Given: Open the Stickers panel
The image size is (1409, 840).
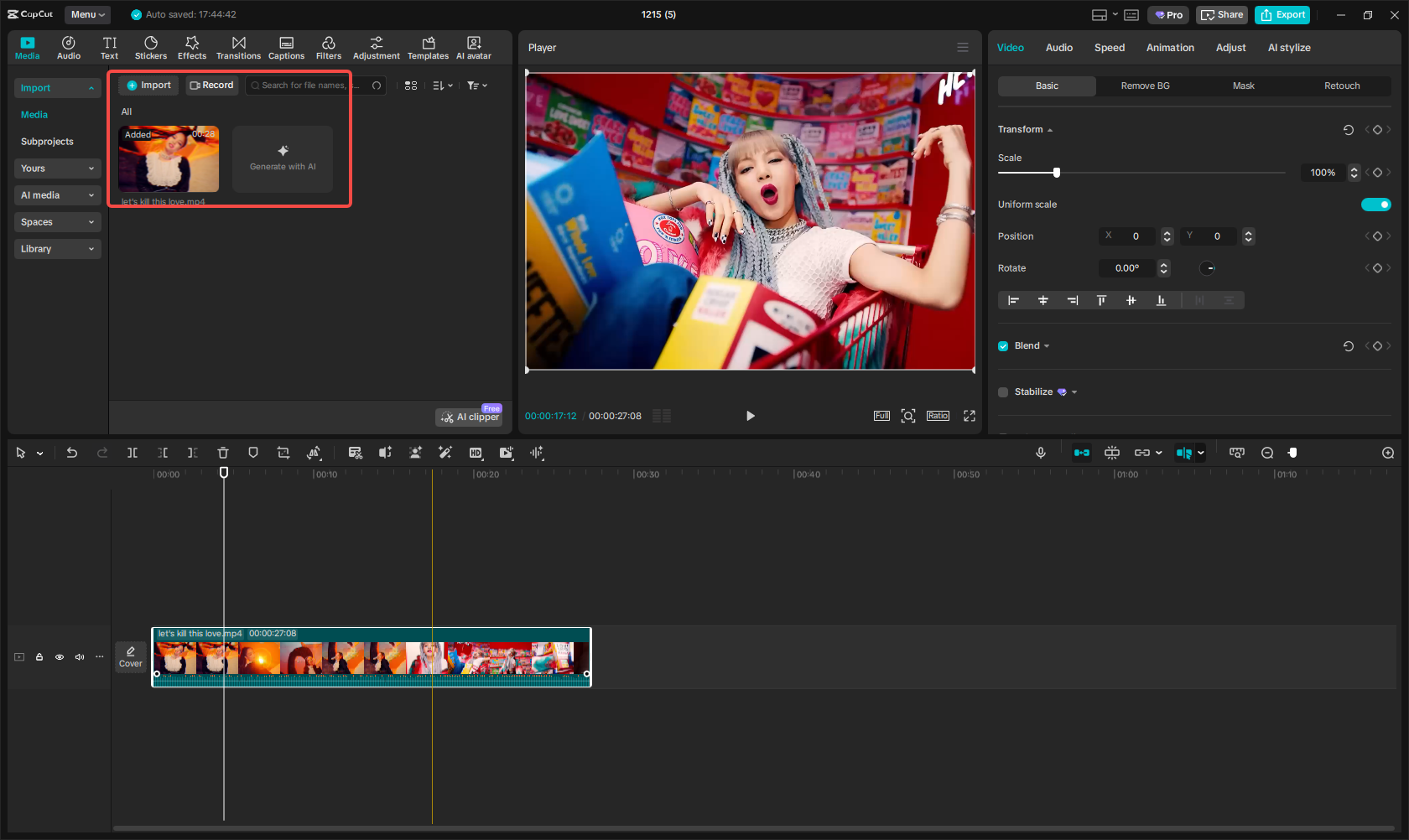Looking at the screenshot, I should pyautogui.click(x=151, y=46).
